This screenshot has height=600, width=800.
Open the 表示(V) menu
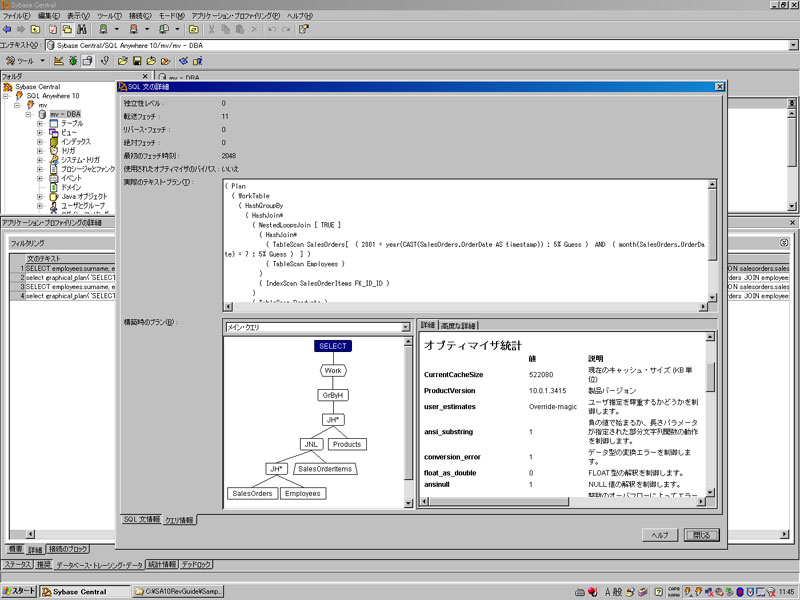[79, 16]
